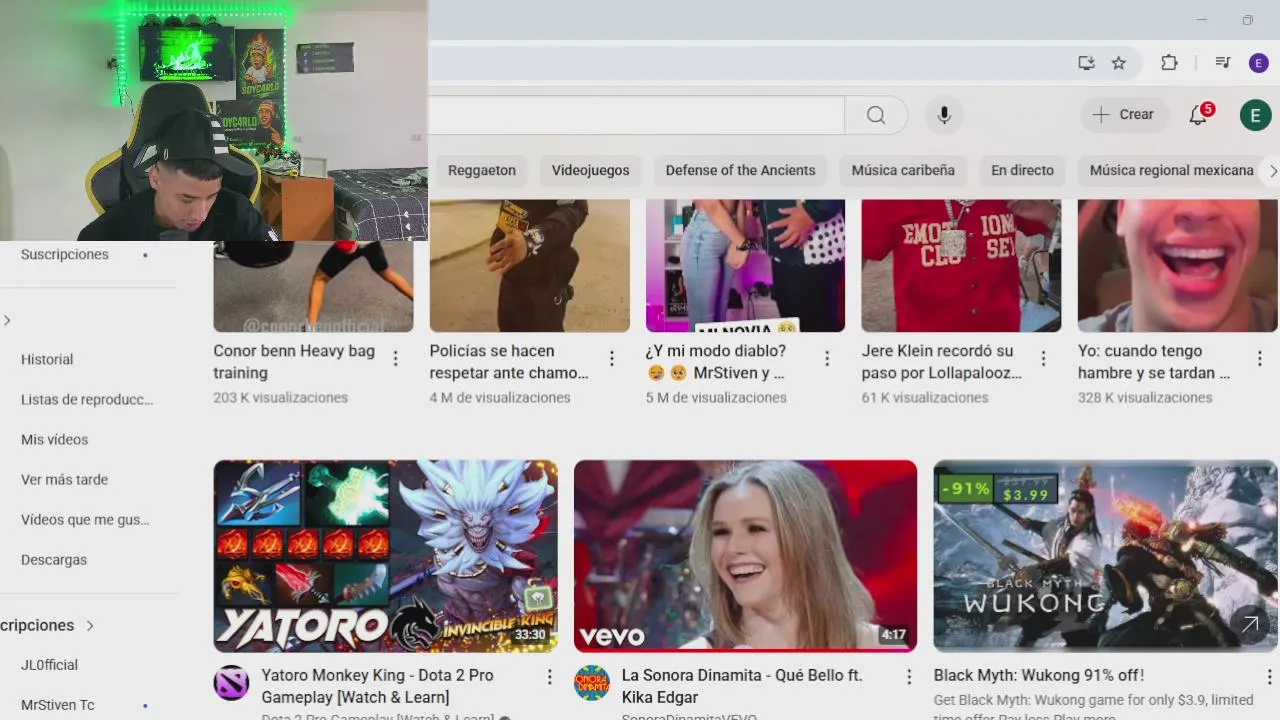This screenshot has width=1280, height=720.
Task: Open browser extensions puzzle icon
Action: (x=1169, y=63)
